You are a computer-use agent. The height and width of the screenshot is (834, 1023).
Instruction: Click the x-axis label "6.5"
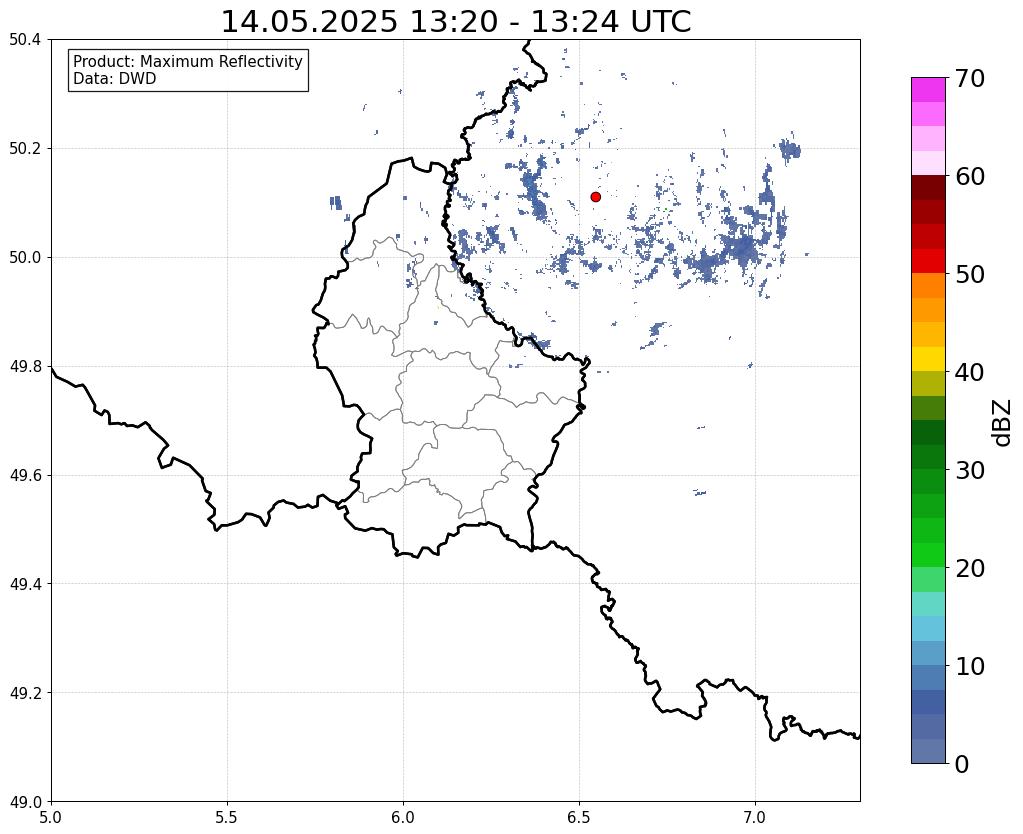579,818
